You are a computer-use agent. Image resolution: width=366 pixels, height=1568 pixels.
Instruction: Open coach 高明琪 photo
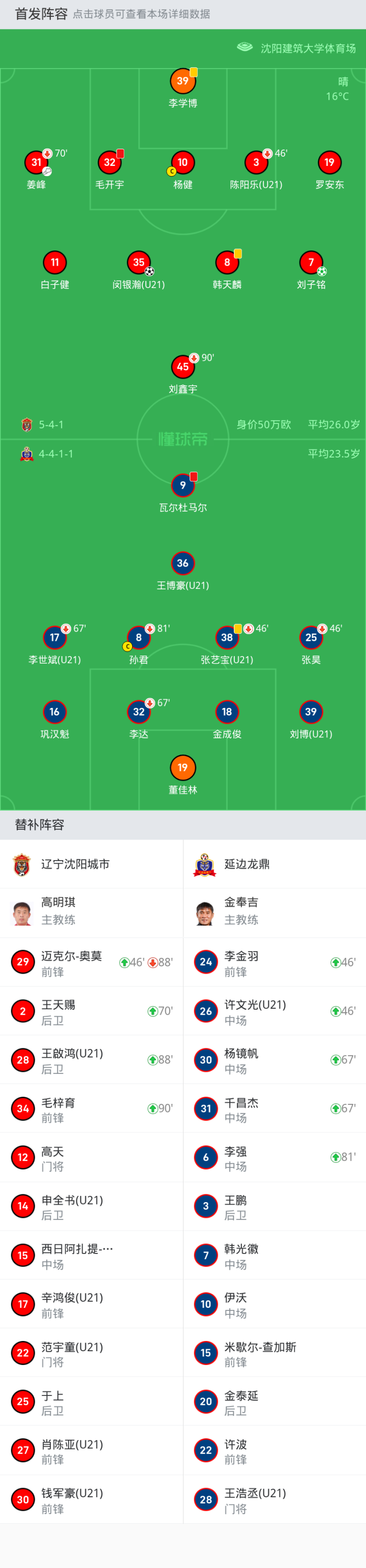tap(22, 913)
